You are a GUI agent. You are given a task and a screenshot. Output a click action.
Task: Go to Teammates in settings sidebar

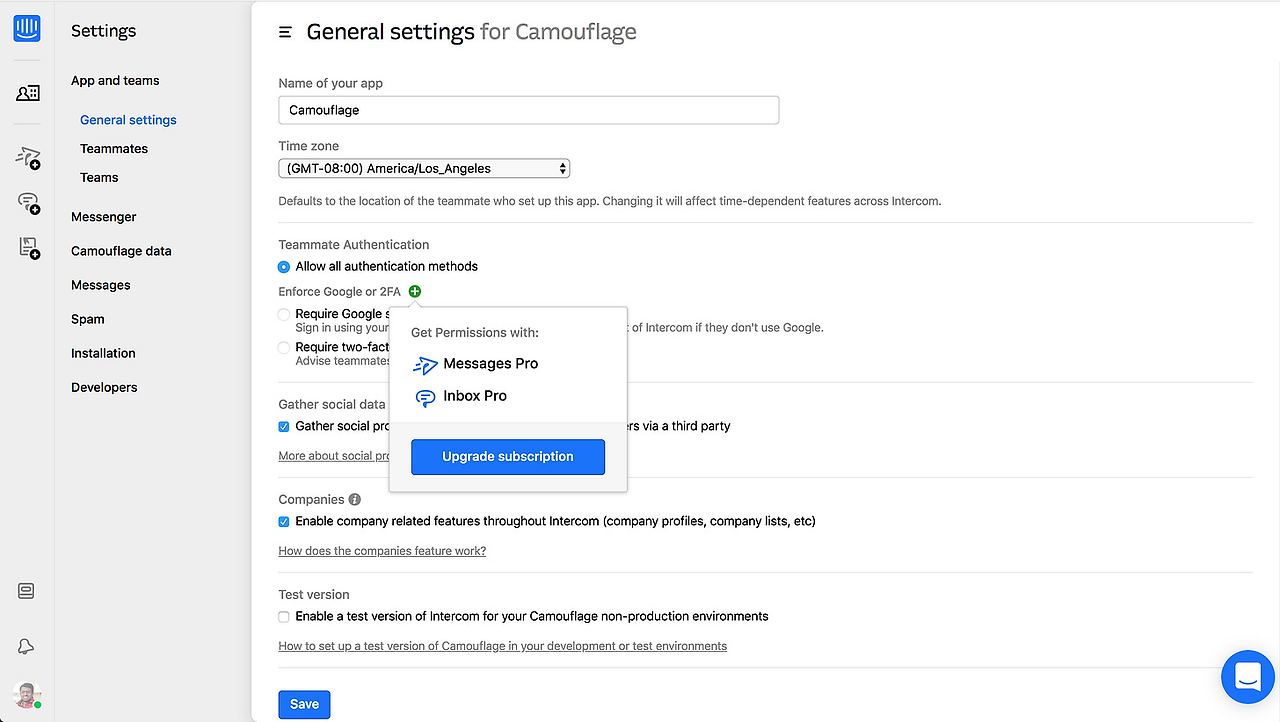click(114, 149)
